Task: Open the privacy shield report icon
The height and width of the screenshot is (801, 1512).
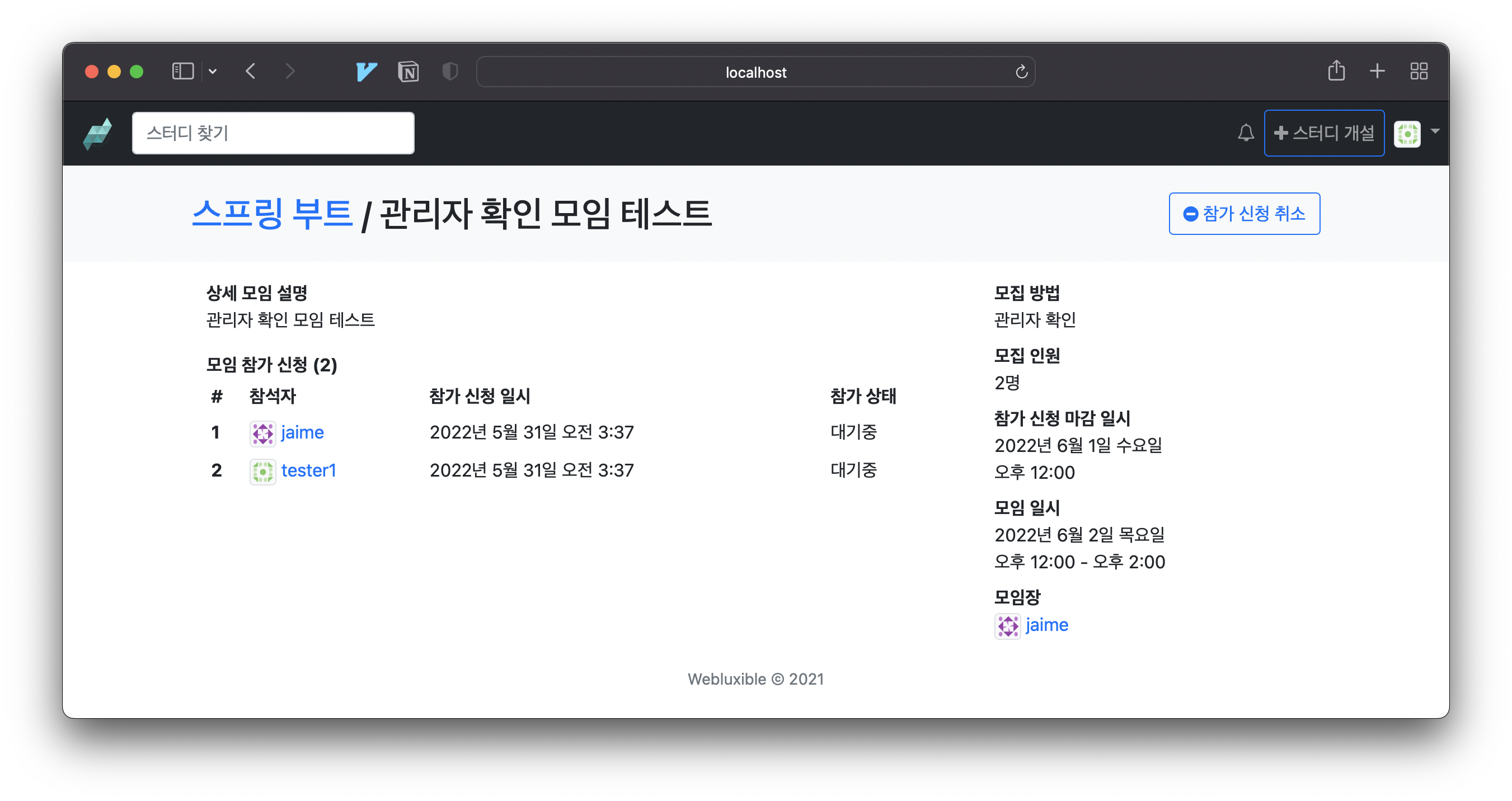Action: [x=449, y=72]
